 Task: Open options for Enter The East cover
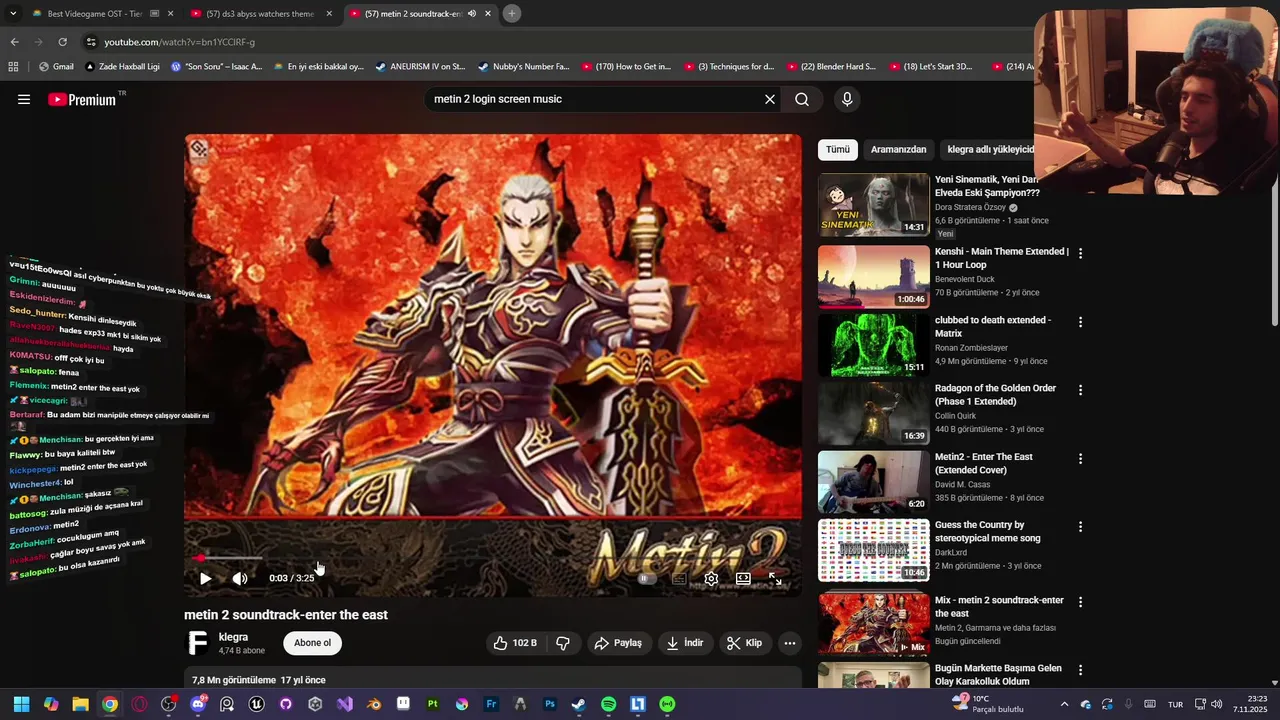1080,459
